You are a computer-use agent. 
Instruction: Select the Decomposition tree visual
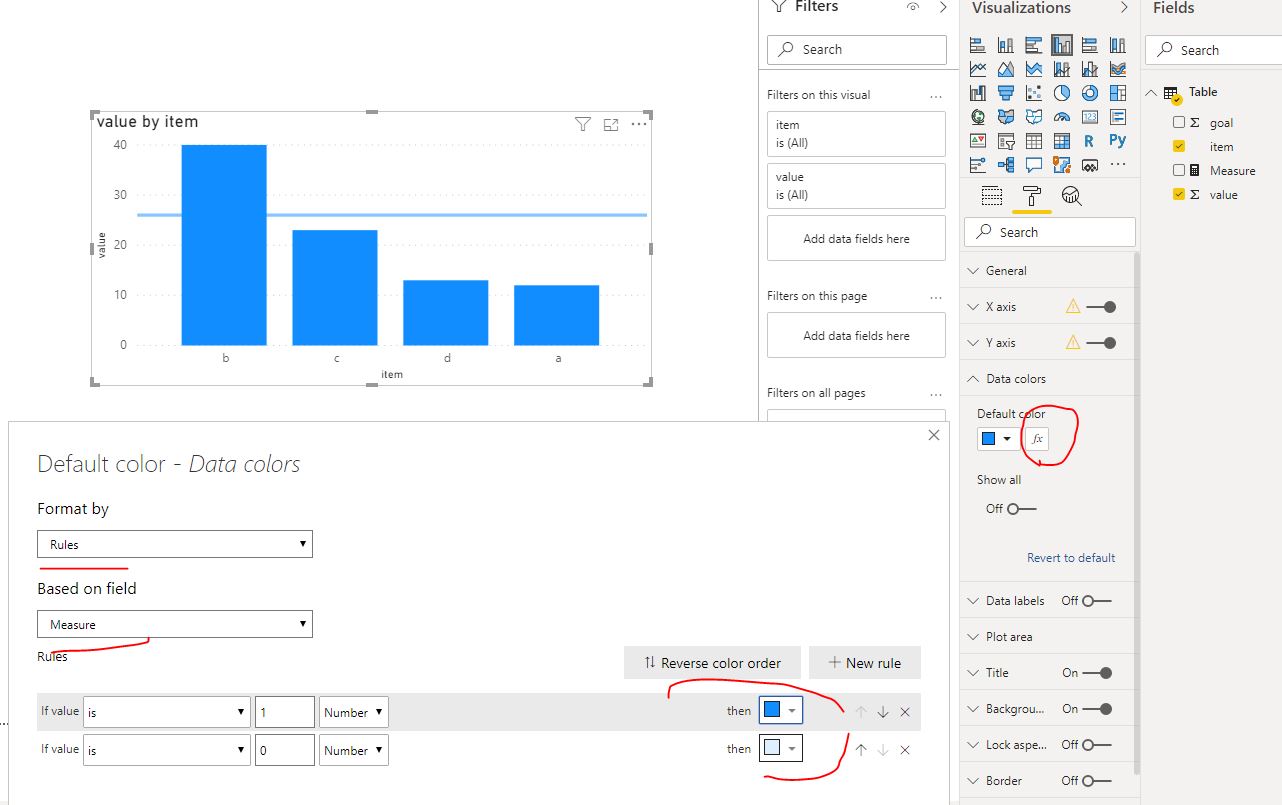[x=1006, y=165]
